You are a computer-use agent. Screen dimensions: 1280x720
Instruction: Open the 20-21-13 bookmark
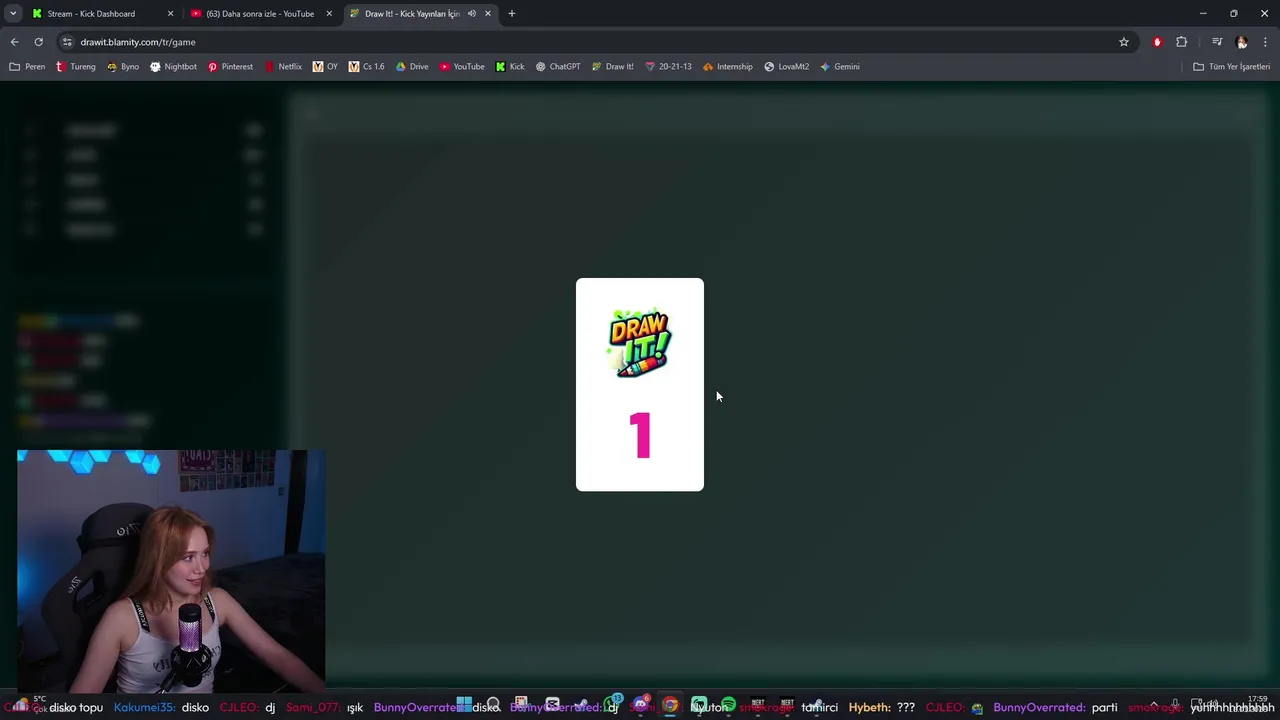click(668, 67)
